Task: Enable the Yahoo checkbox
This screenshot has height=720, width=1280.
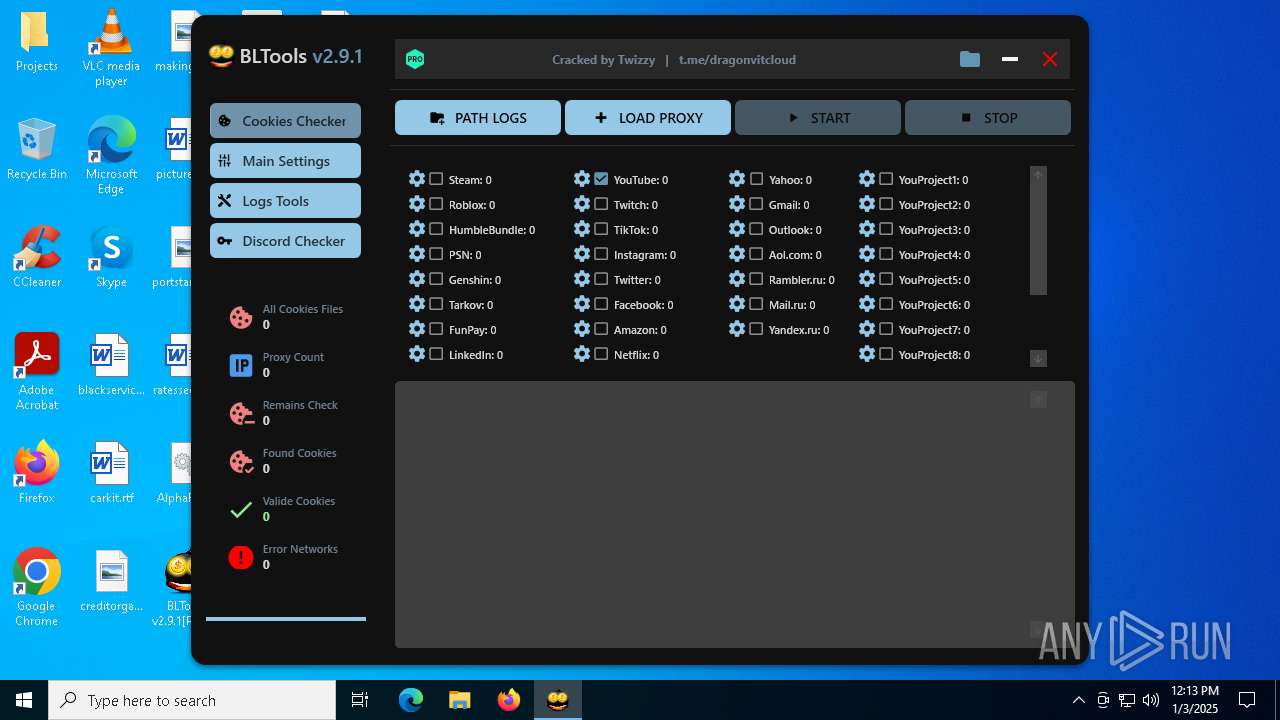Action: (x=756, y=179)
